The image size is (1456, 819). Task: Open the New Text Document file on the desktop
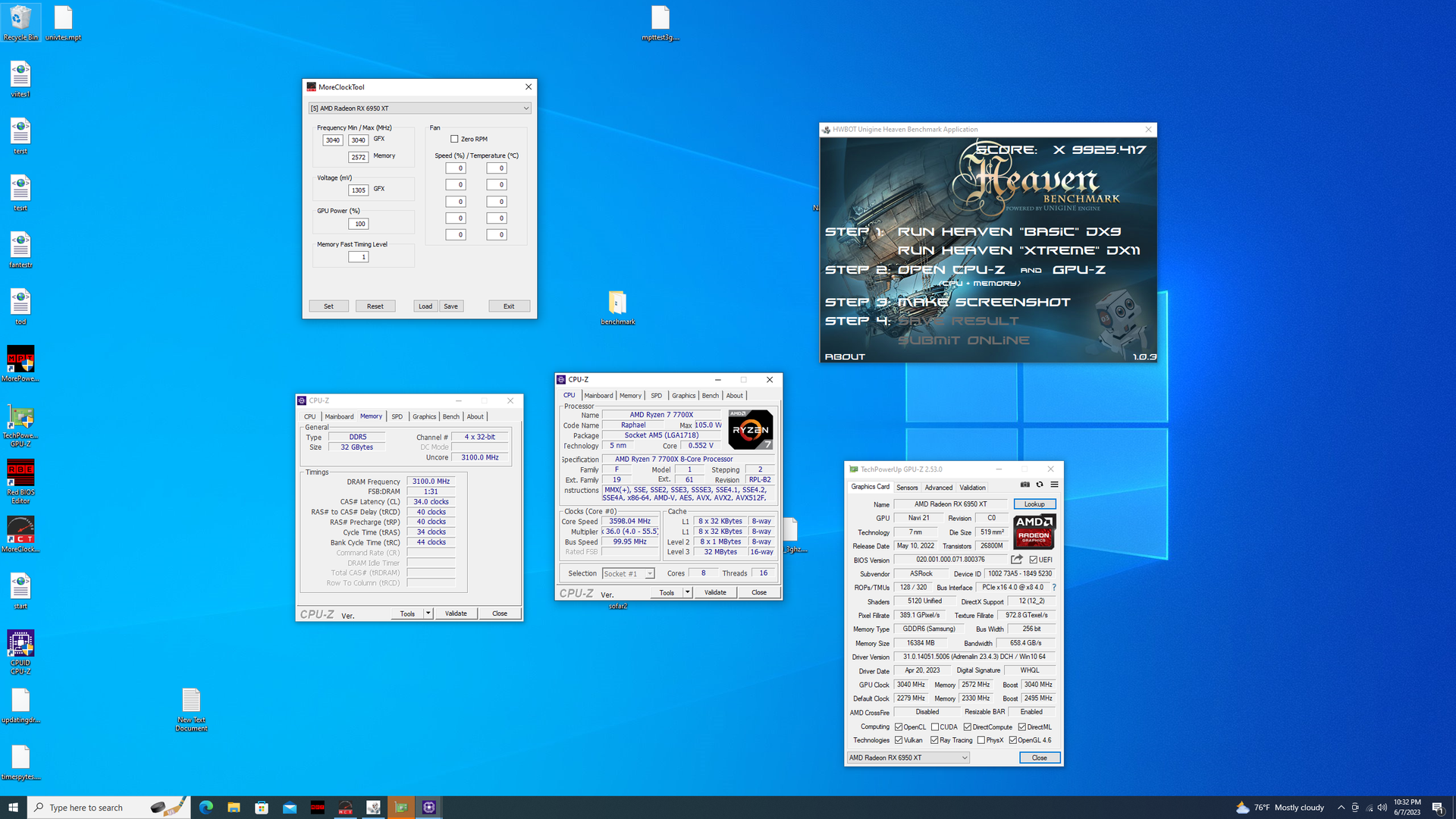[x=191, y=709]
